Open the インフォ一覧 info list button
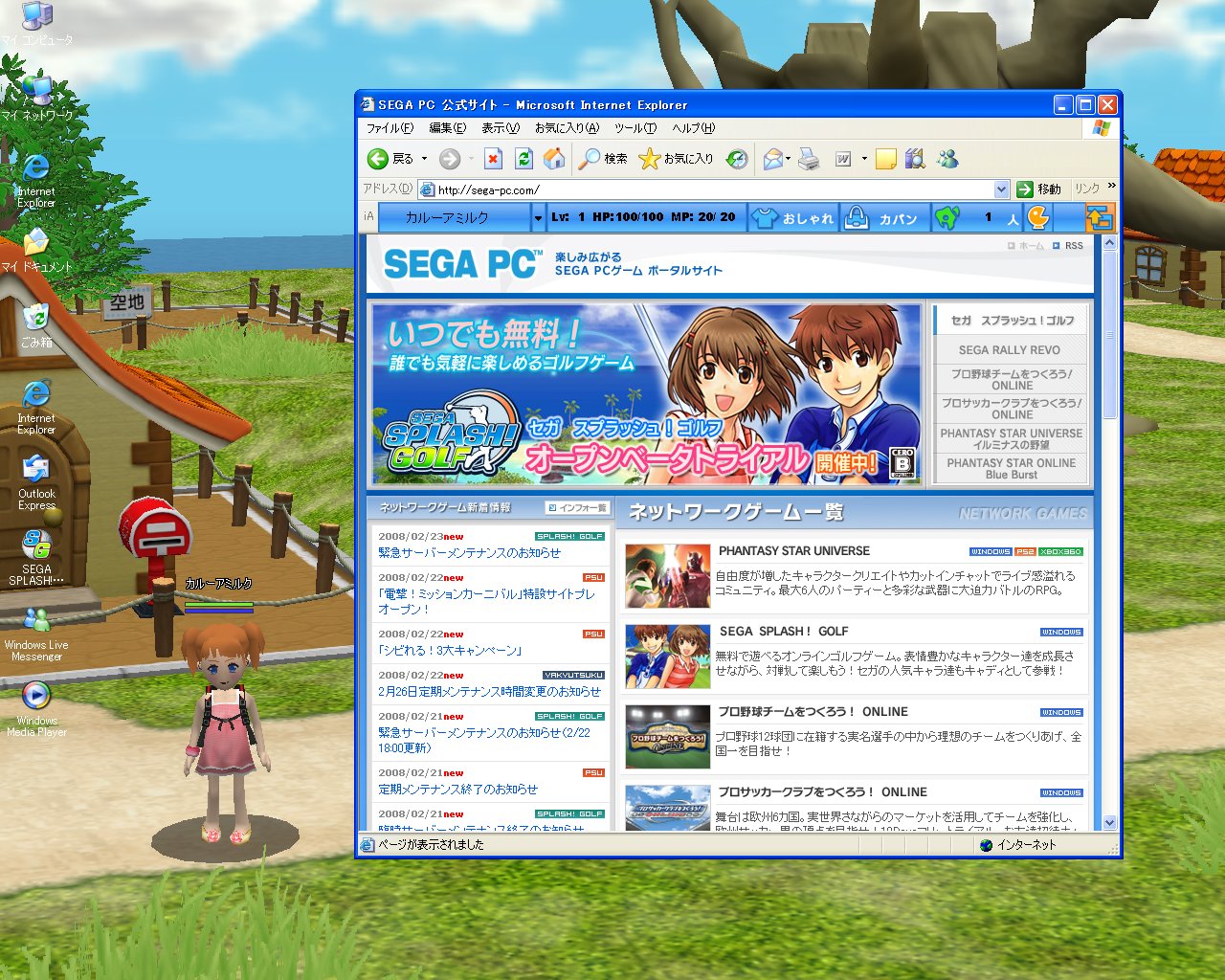1225x980 pixels. [577, 508]
